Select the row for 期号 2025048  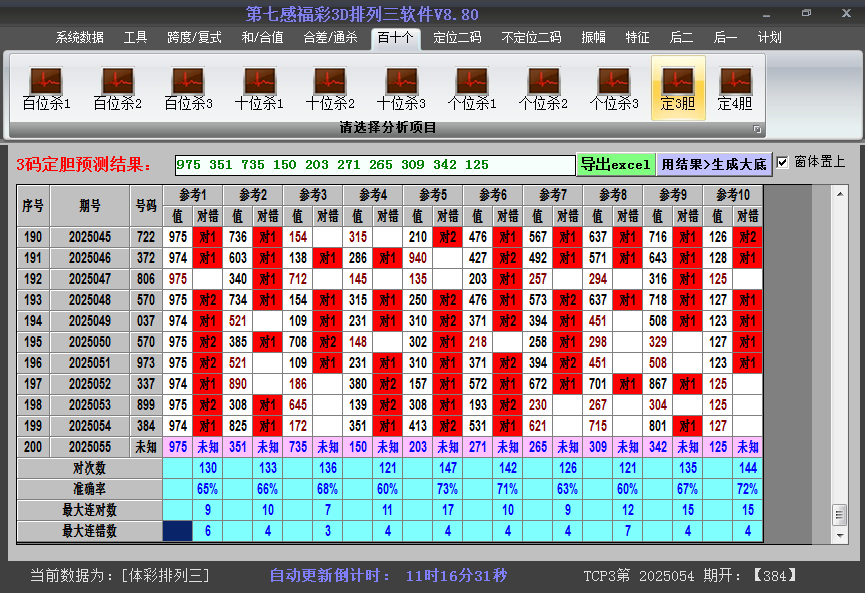(91, 300)
